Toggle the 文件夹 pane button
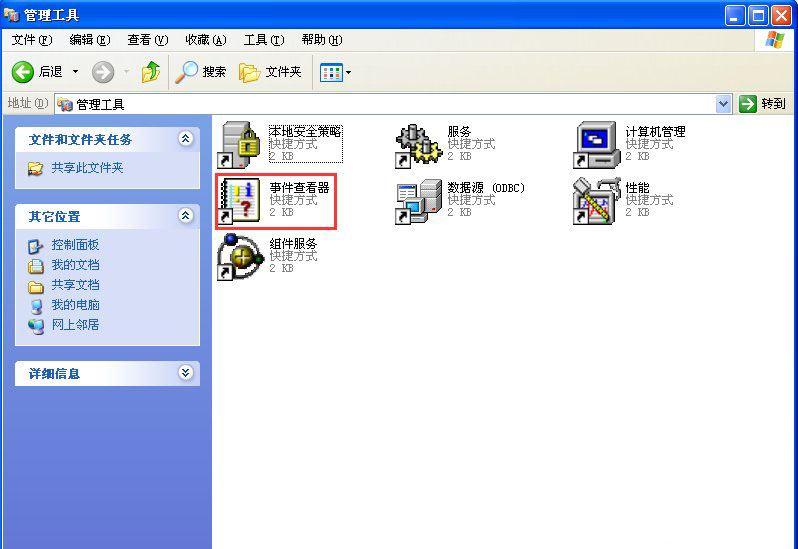798x549 pixels. pos(270,72)
